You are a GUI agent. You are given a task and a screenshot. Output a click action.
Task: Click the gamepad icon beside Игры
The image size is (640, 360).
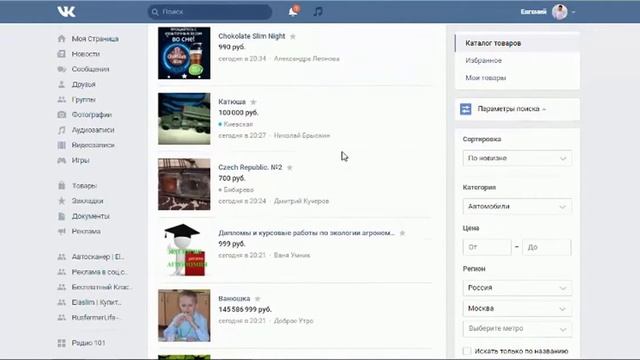click(62, 160)
